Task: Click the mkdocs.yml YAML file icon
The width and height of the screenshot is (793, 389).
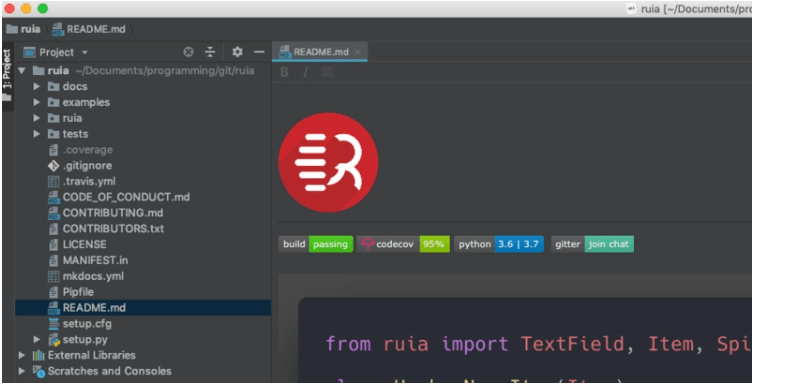Action: pos(54,276)
